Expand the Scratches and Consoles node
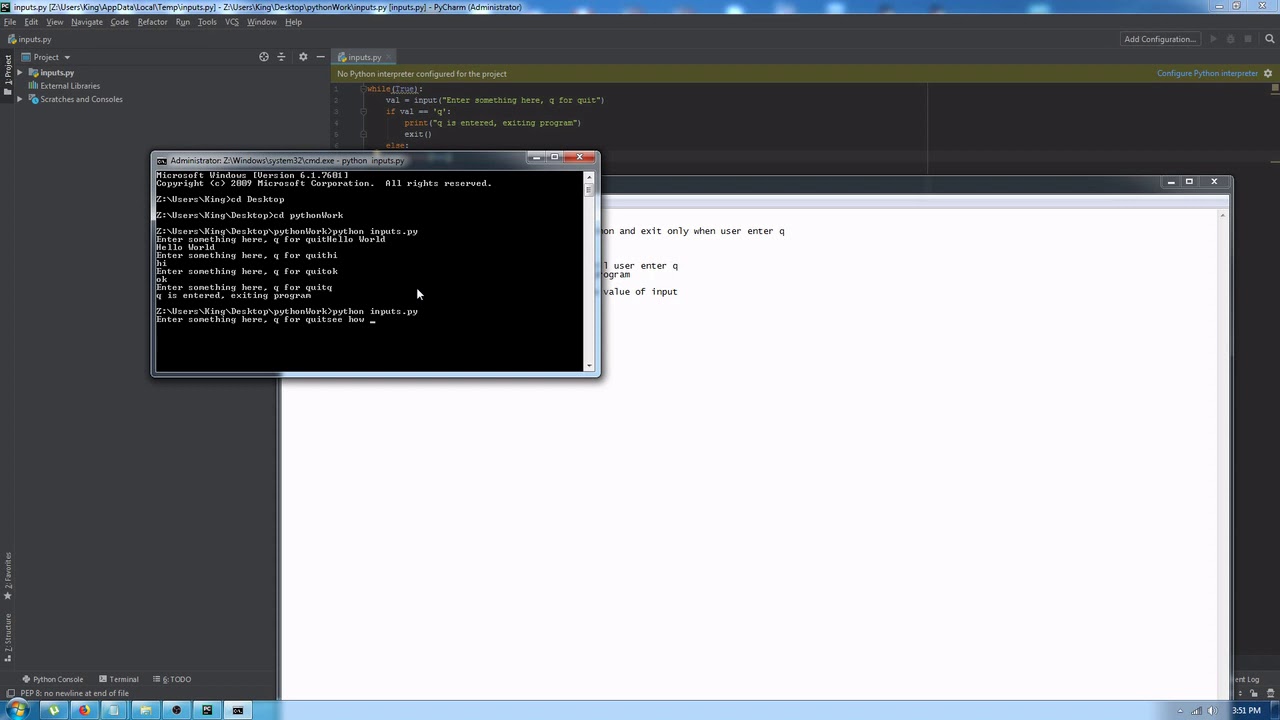This screenshot has width=1280, height=720. (20, 99)
